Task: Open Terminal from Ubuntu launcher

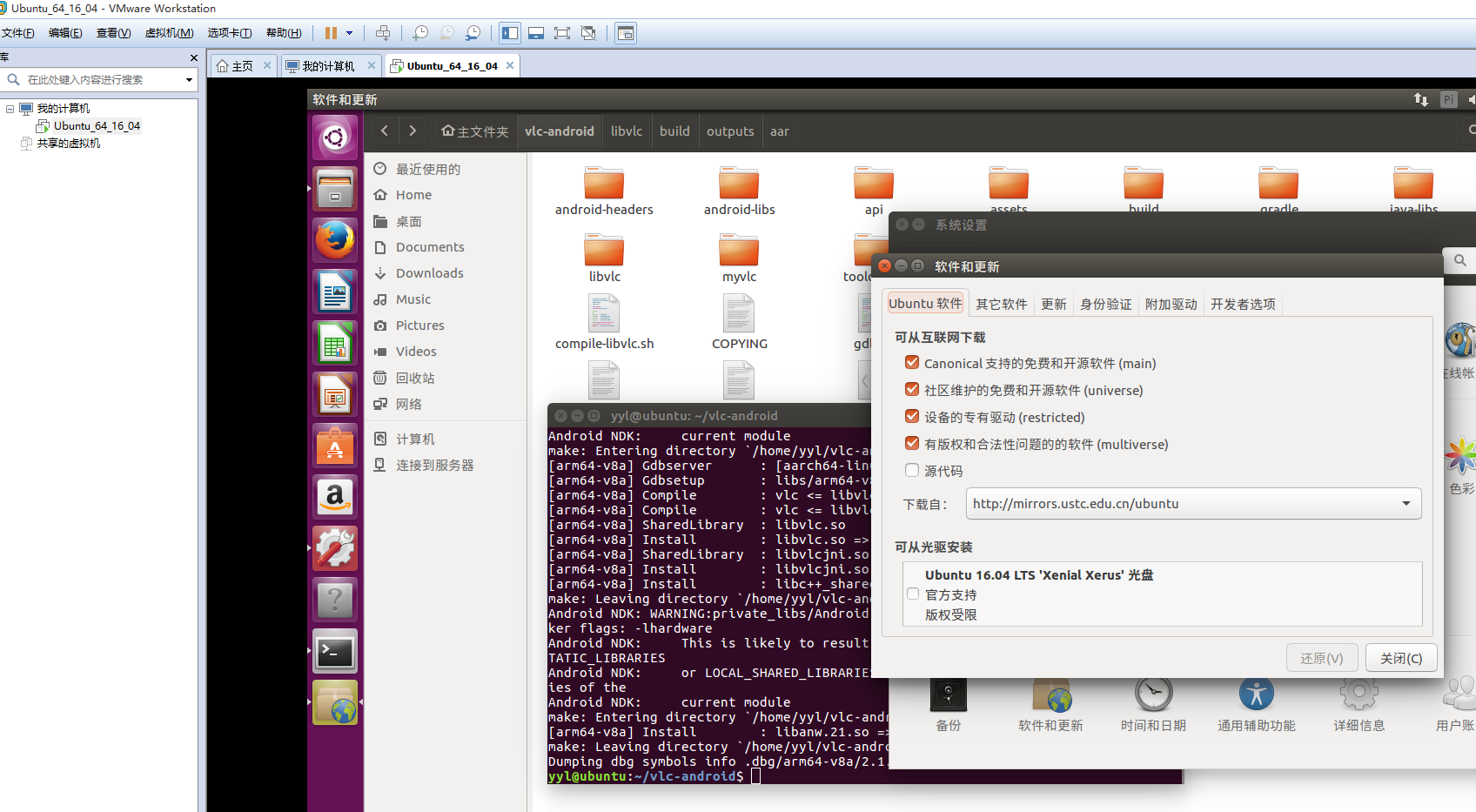Action: click(335, 651)
